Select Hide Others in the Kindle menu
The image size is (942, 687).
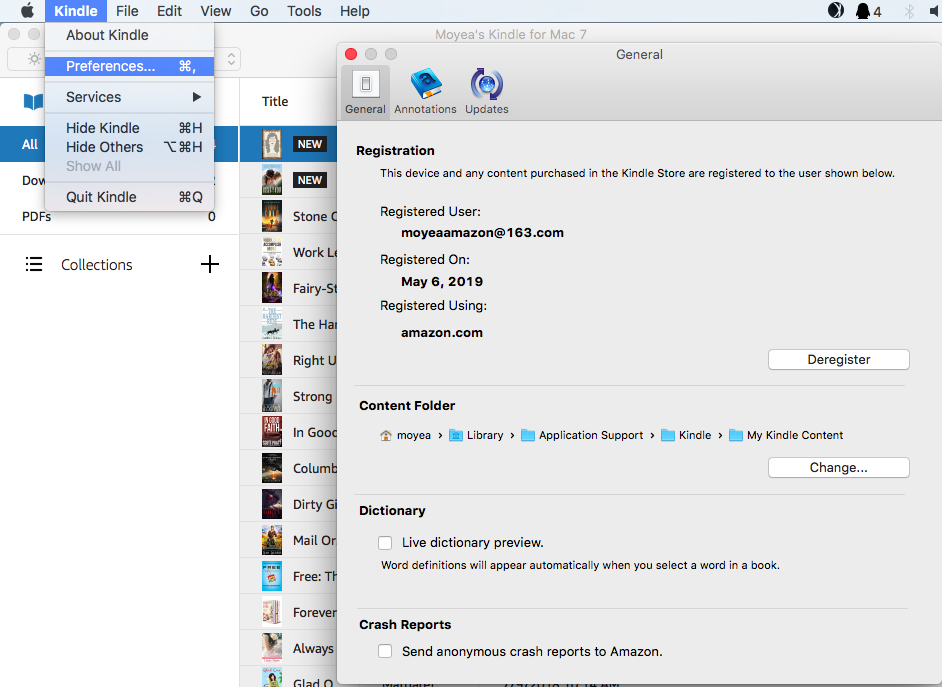(104, 147)
